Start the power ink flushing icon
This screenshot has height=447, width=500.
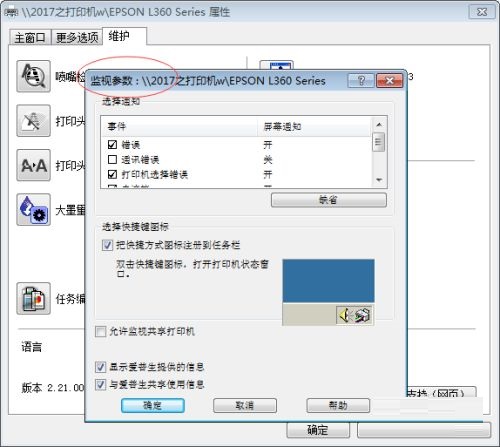tap(33, 210)
